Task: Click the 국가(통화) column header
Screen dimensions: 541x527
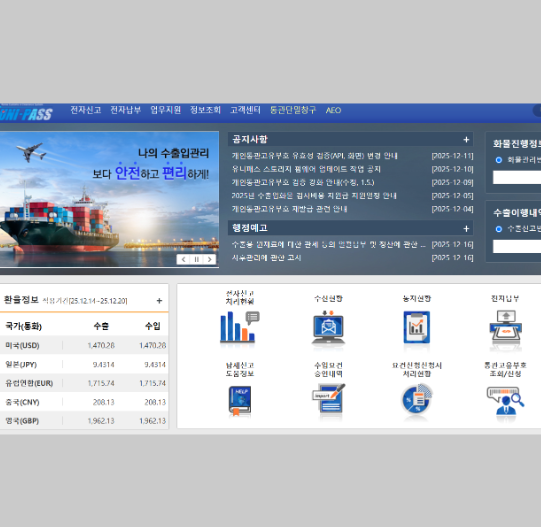Action: click(x=23, y=326)
